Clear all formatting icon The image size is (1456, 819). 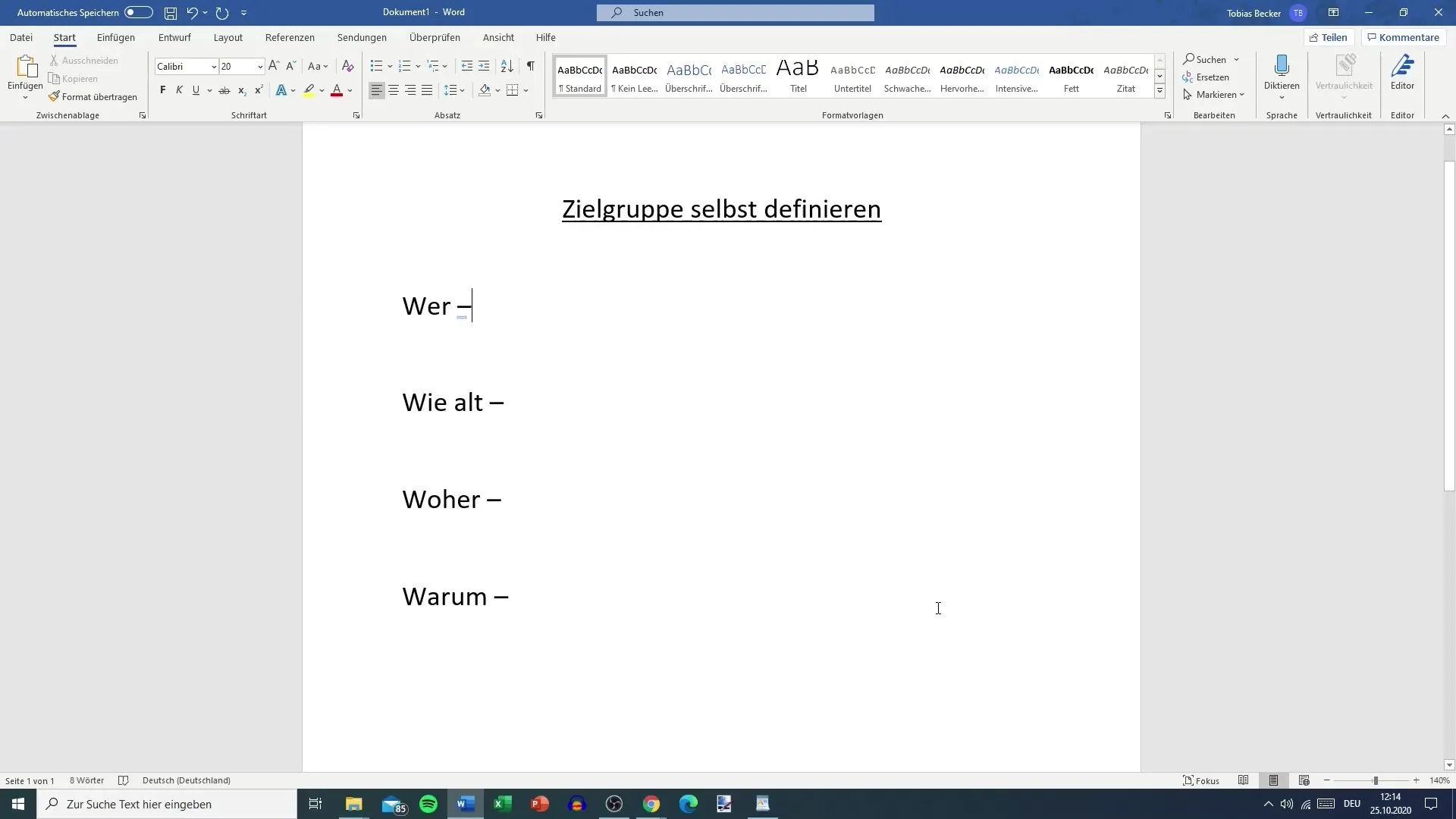(347, 67)
